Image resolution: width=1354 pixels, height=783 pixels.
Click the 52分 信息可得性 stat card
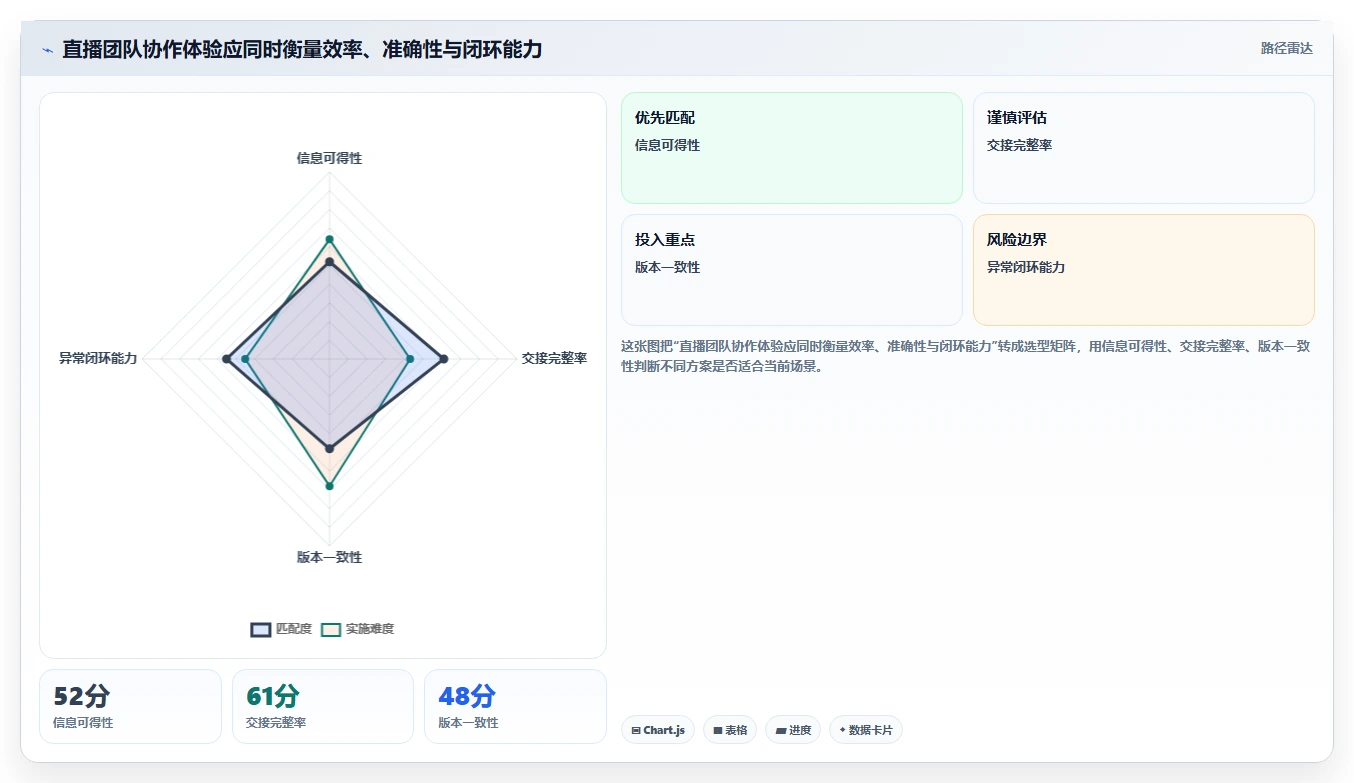click(130, 706)
